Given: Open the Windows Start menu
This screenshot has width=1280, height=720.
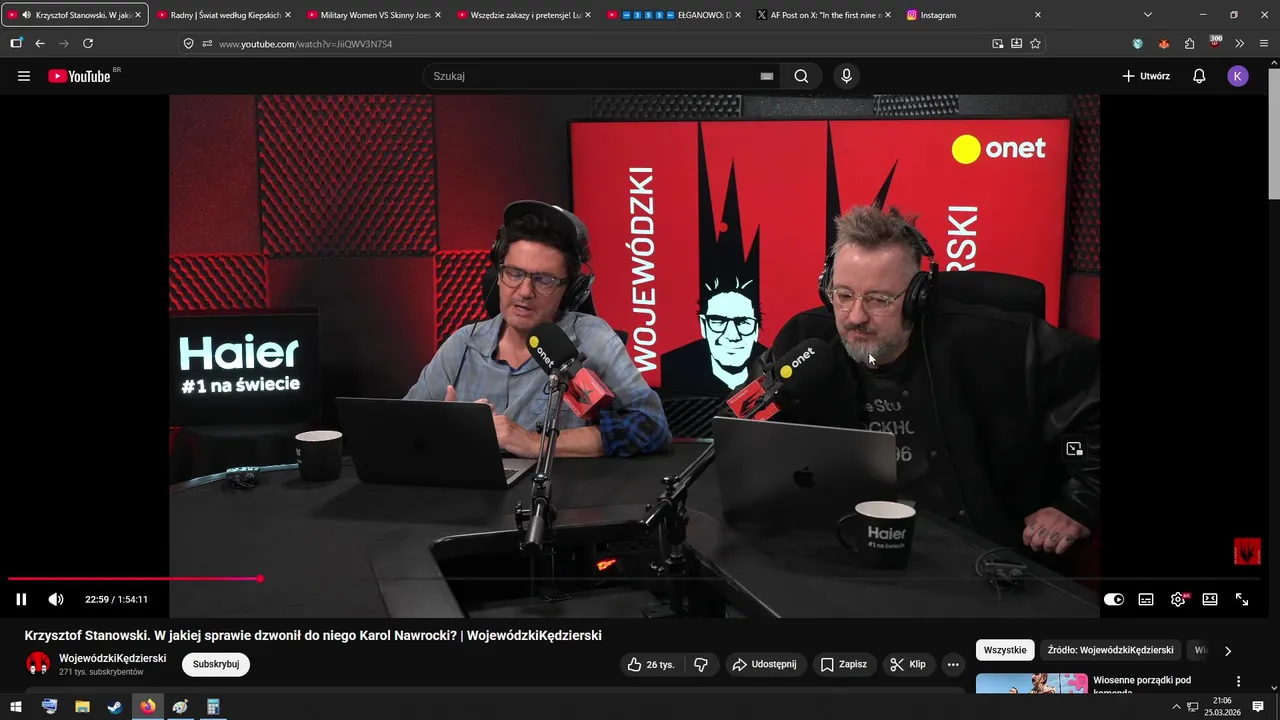Looking at the screenshot, I should (x=16, y=707).
